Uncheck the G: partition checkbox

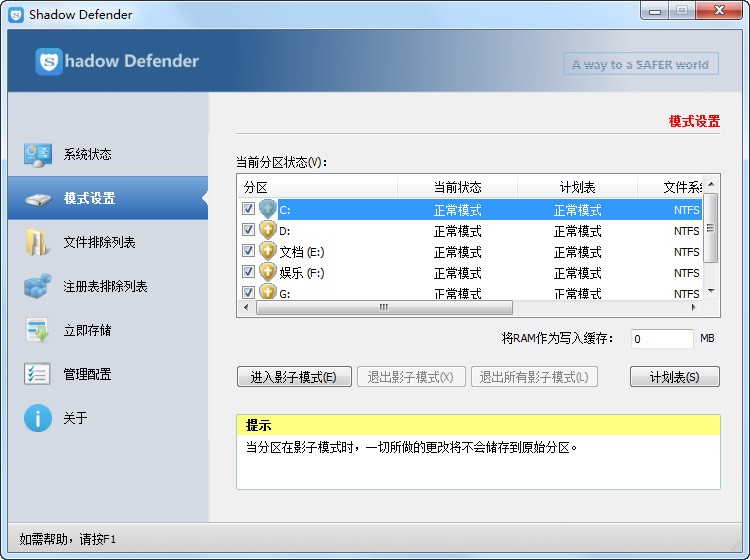[x=248, y=292]
